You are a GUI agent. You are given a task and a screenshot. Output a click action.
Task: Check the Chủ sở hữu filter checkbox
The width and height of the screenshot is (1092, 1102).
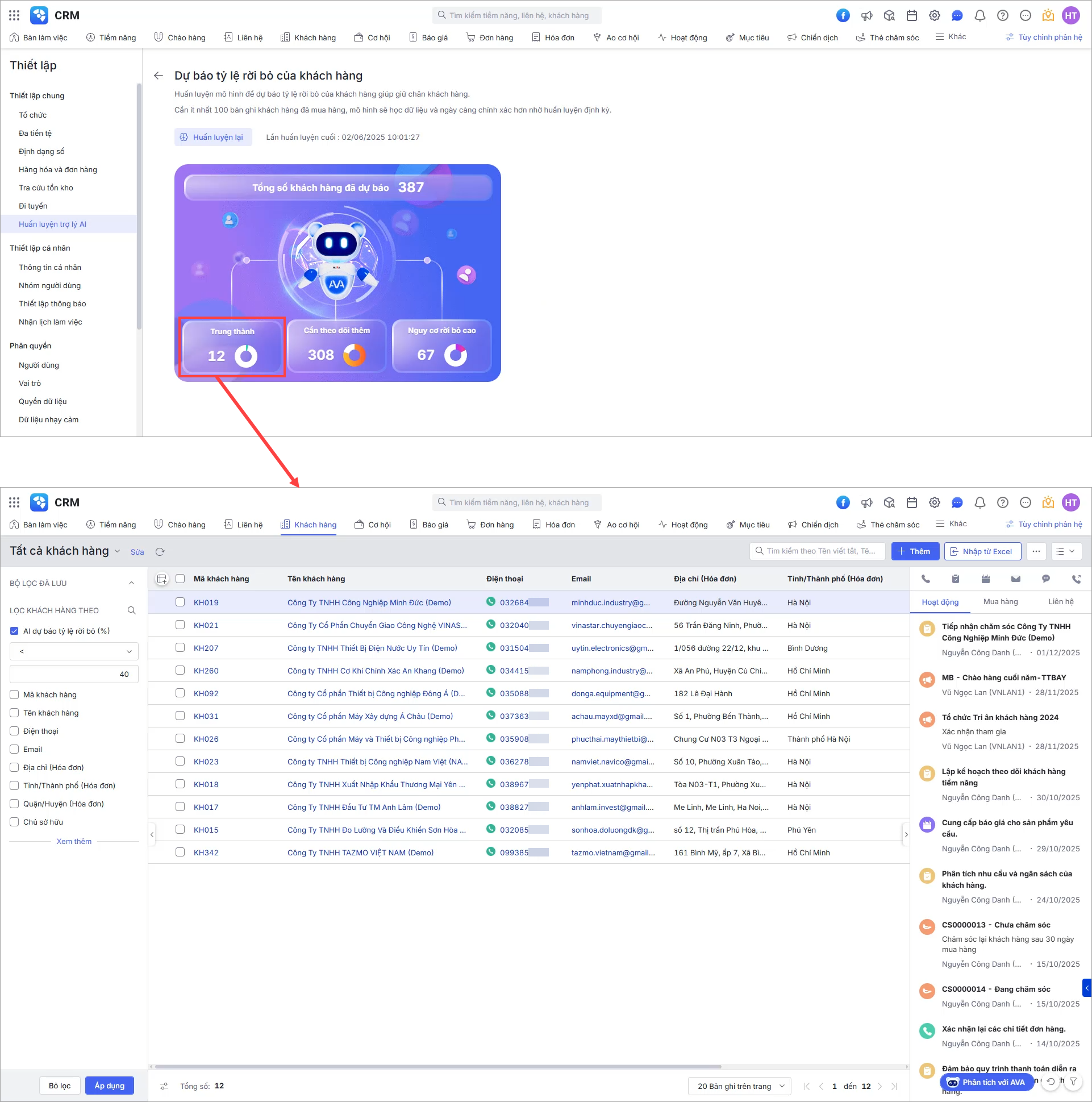(x=14, y=822)
